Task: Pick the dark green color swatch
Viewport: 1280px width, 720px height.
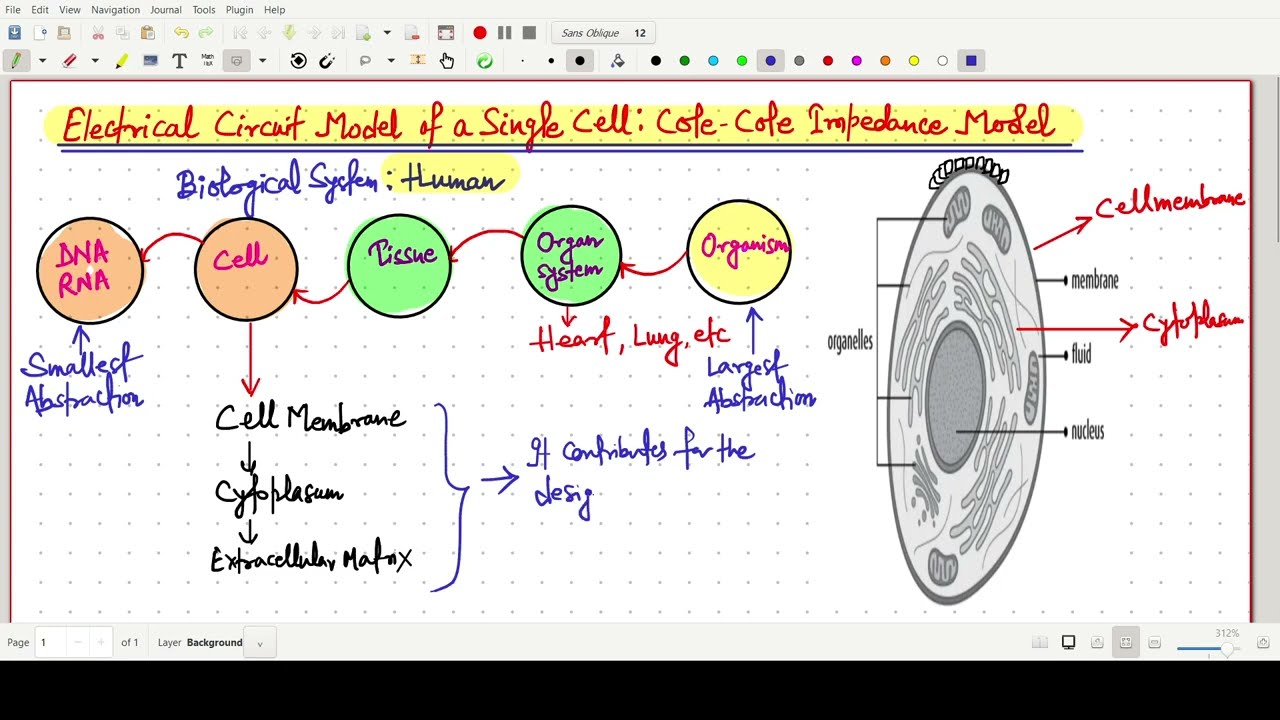Action: (685, 61)
